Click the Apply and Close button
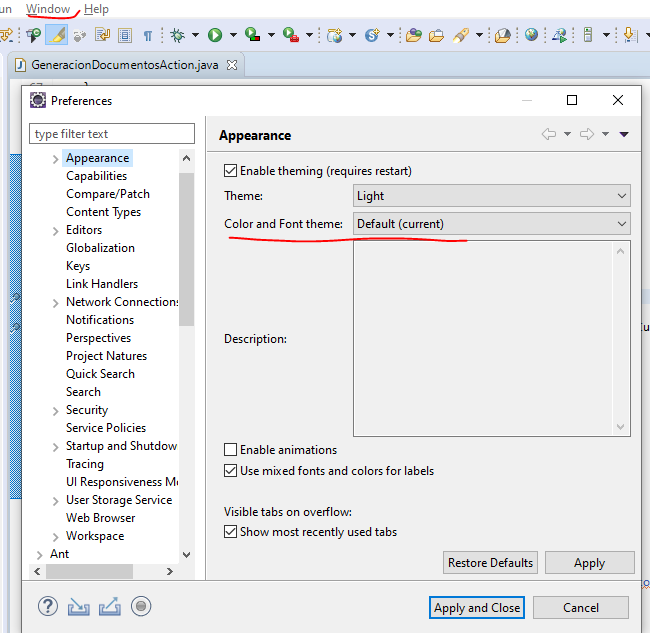 tap(477, 608)
